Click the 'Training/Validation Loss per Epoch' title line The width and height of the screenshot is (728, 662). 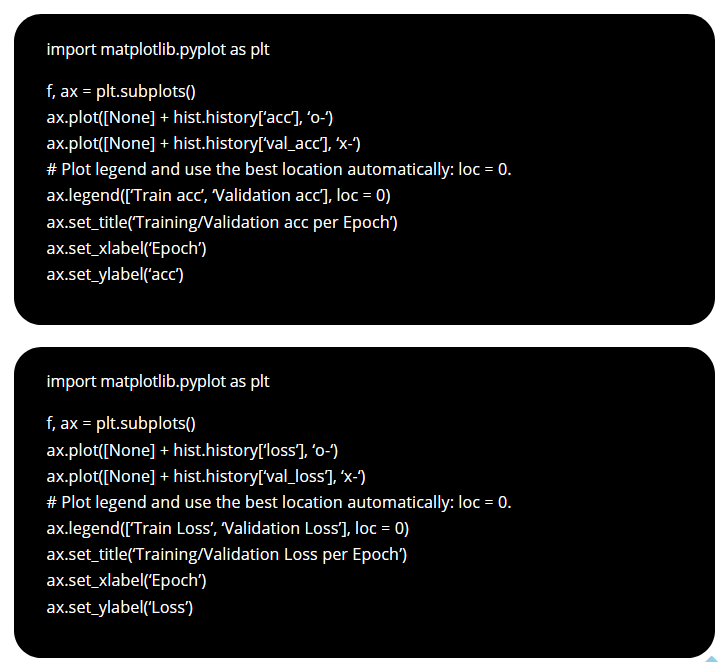point(227,554)
